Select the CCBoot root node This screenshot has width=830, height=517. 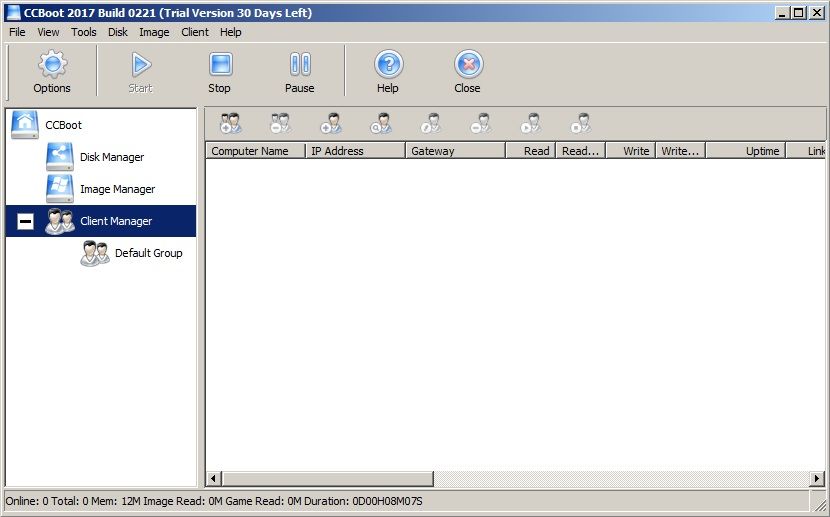64,125
